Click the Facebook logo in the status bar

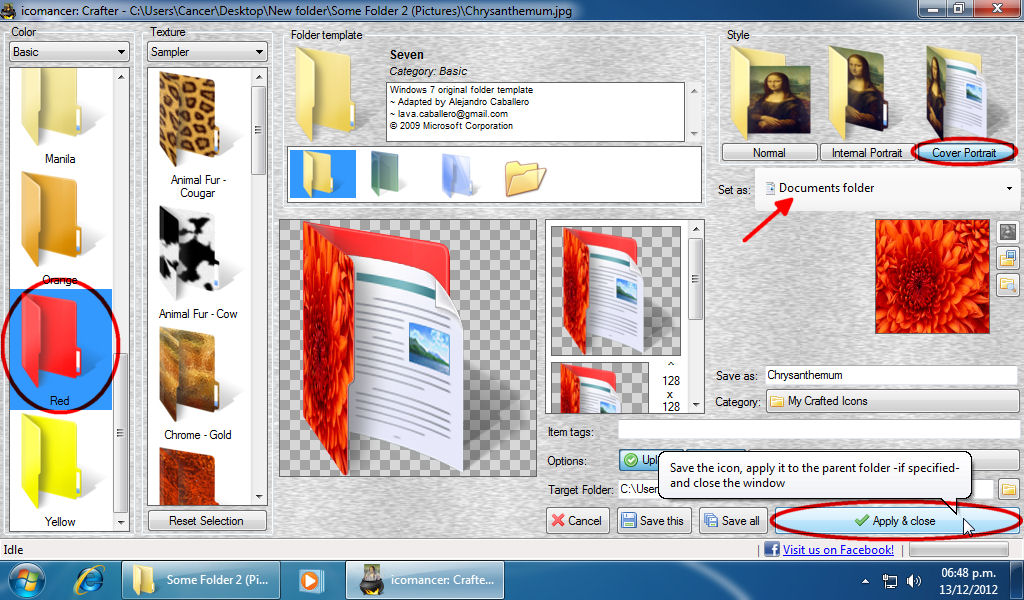[x=772, y=550]
